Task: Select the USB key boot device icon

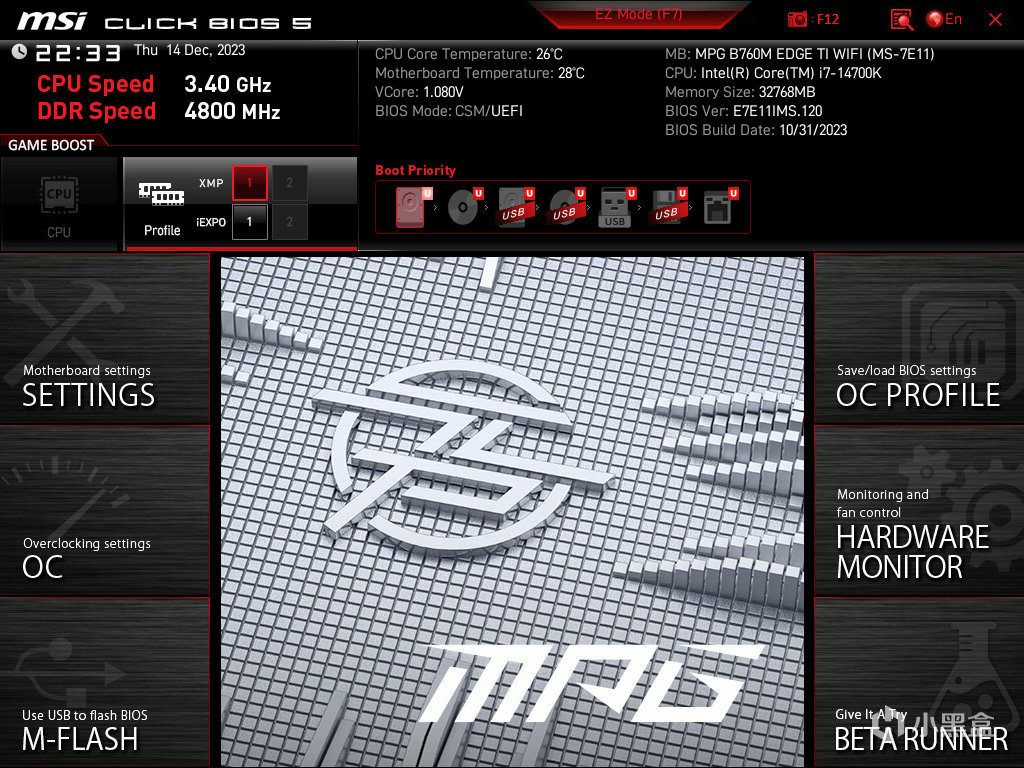Action: coord(616,207)
